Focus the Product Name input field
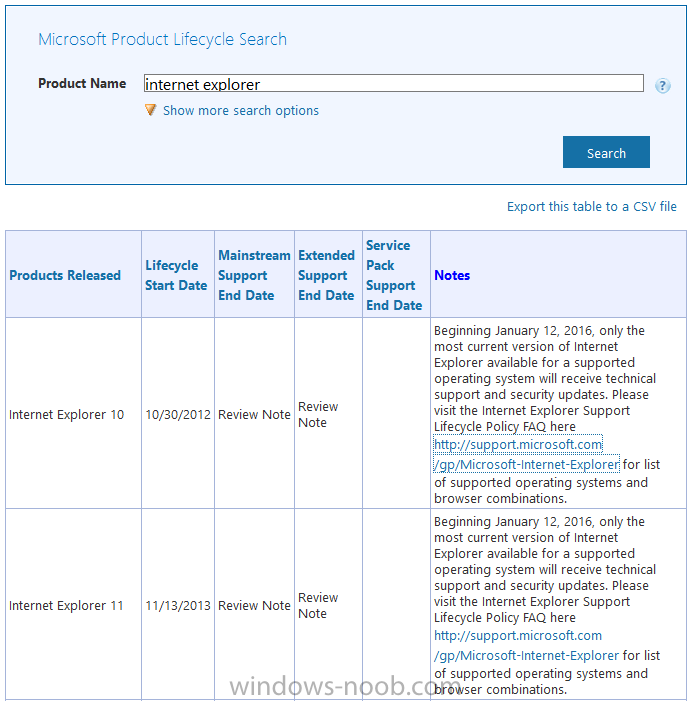The width and height of the screenshot is (690, 701). (x=394, y=84)
